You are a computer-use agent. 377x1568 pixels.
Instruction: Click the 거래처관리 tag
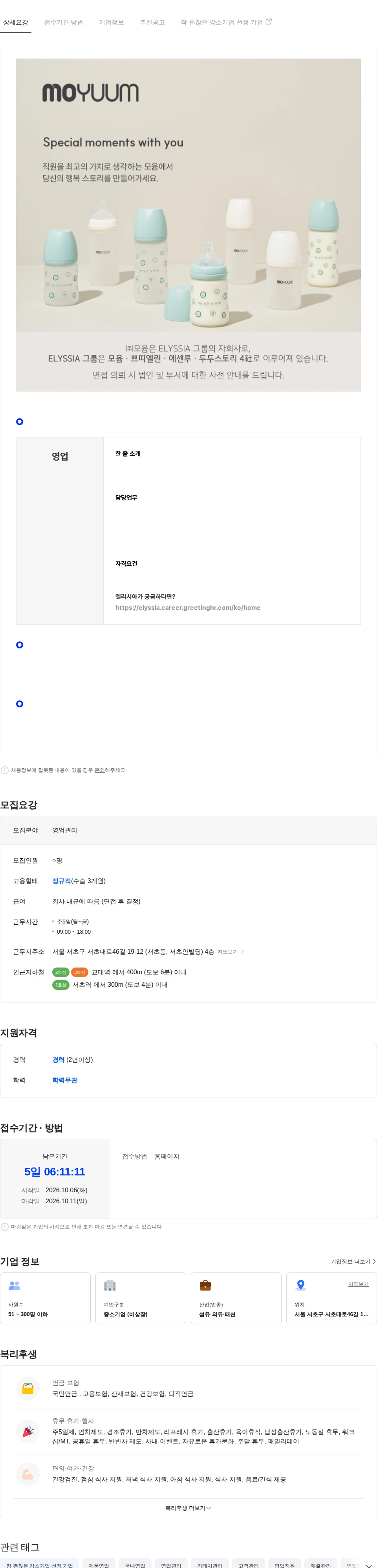point(210,1563)
